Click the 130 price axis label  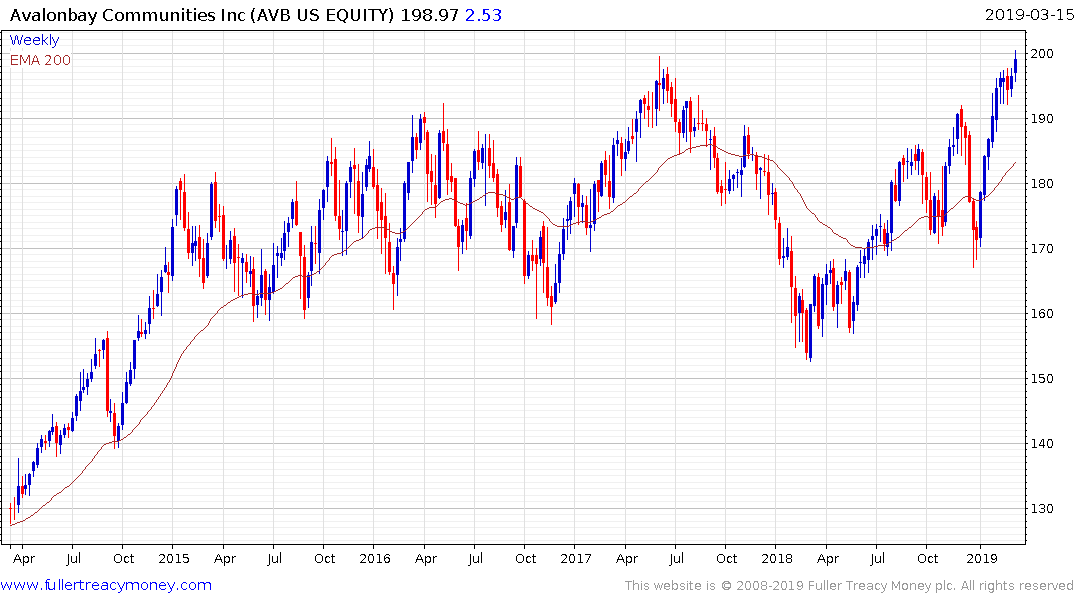(1042, 509)
